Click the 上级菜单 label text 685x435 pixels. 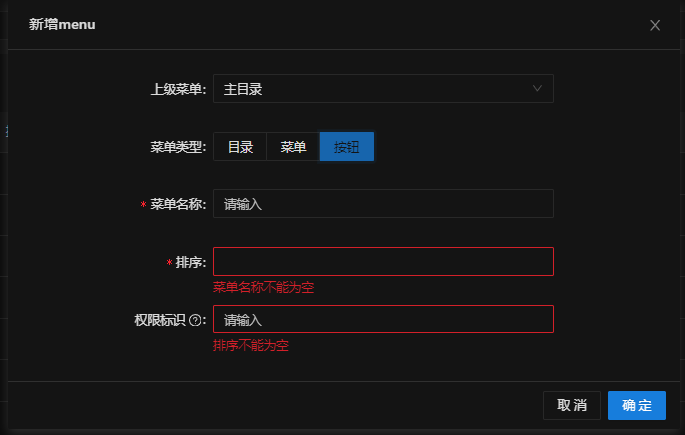pos(178,89)
